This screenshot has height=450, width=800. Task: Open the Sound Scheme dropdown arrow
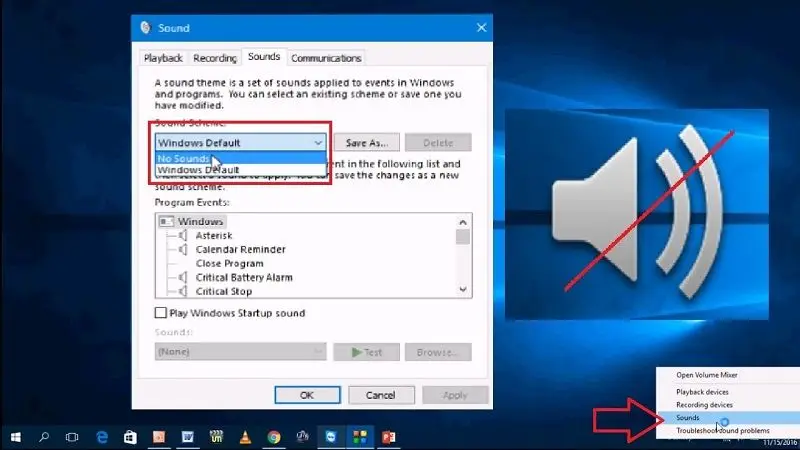(x=318, y=143)
